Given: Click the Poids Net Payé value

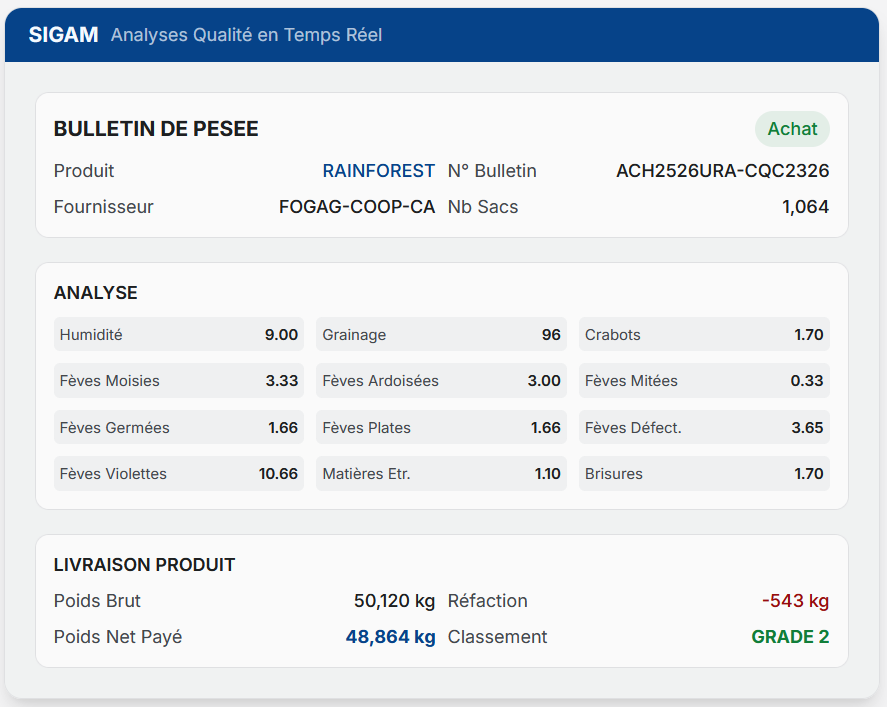Looking at the screenshot, I should 390,637.
